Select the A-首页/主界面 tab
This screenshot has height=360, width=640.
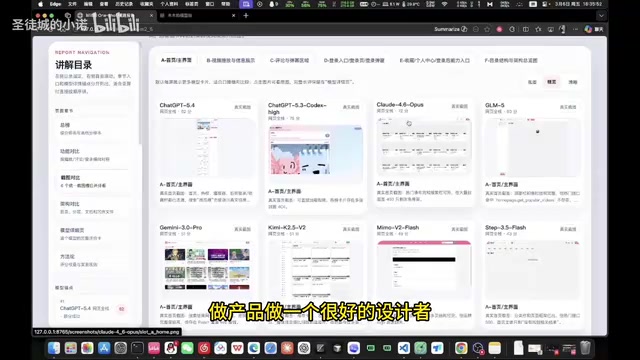tap(176, 60)
